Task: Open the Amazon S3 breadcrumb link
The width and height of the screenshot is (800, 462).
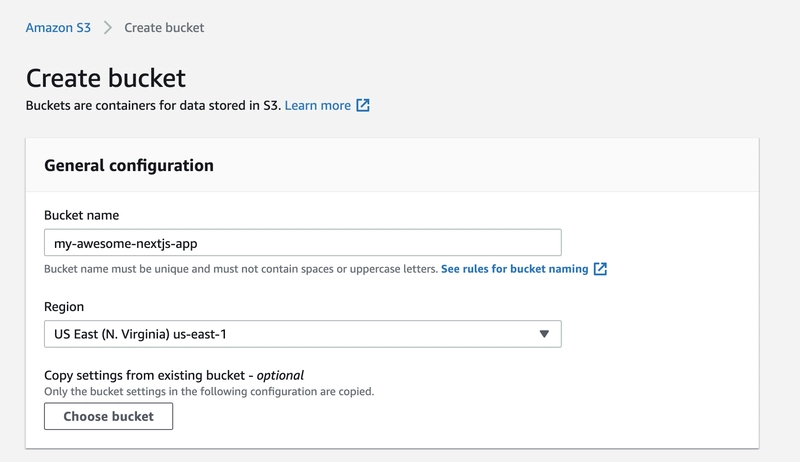Action: 58,28
